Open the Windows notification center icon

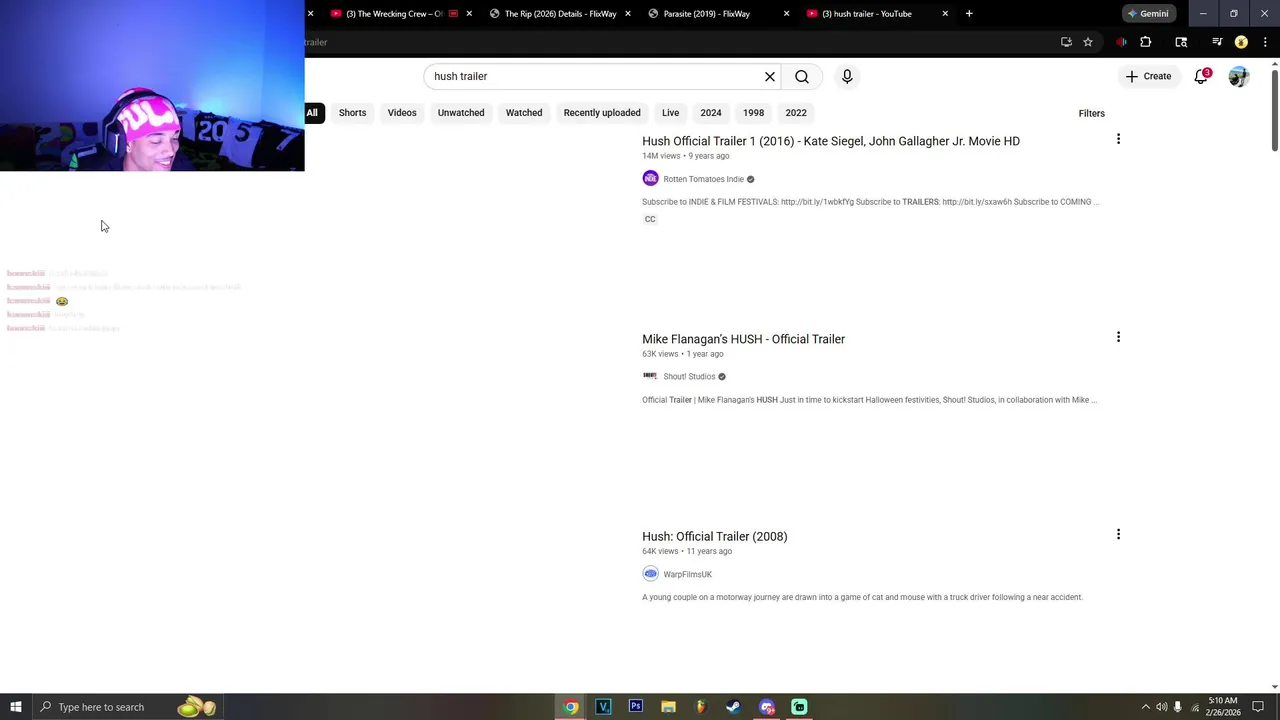pos(1259,707)
